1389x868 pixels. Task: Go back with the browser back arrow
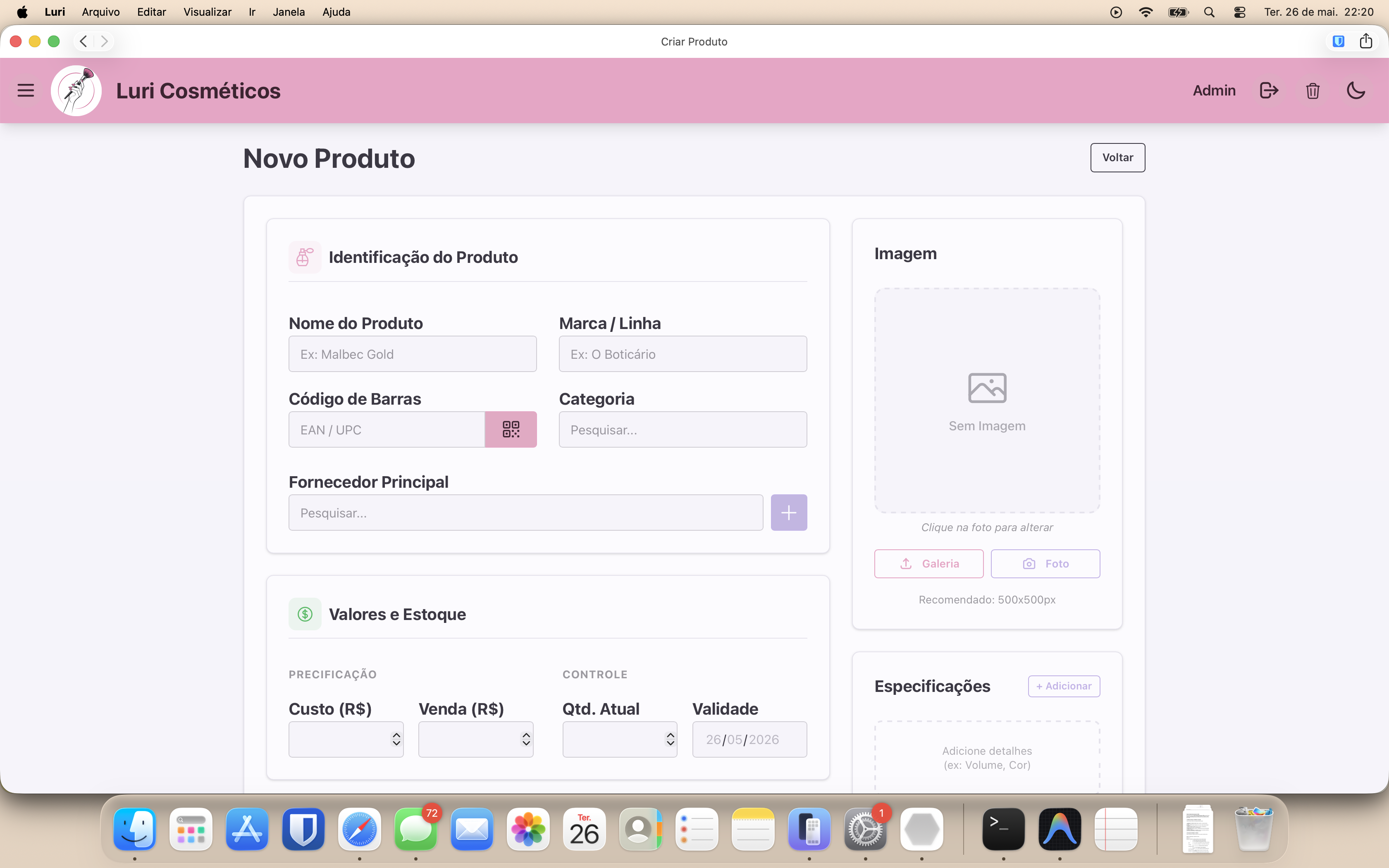84,41
